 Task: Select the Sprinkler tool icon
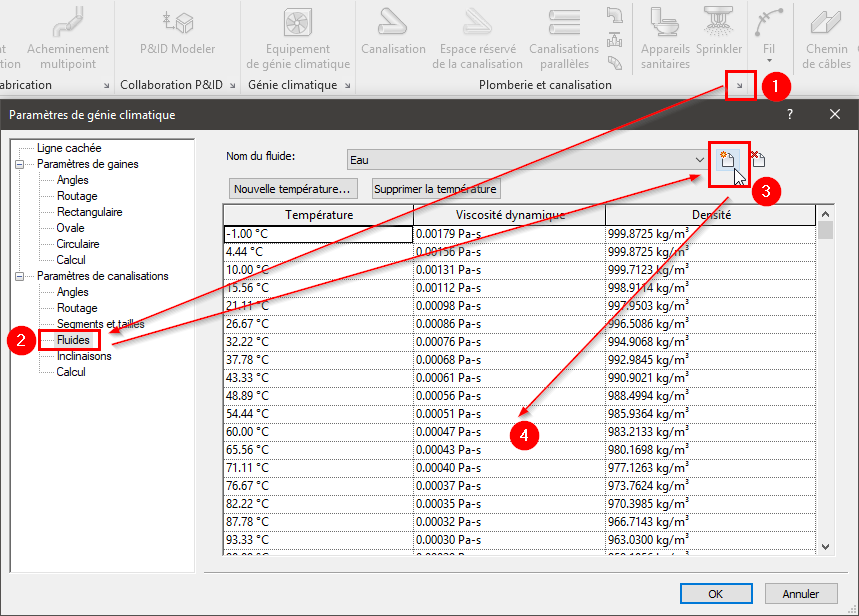point(719,24)
